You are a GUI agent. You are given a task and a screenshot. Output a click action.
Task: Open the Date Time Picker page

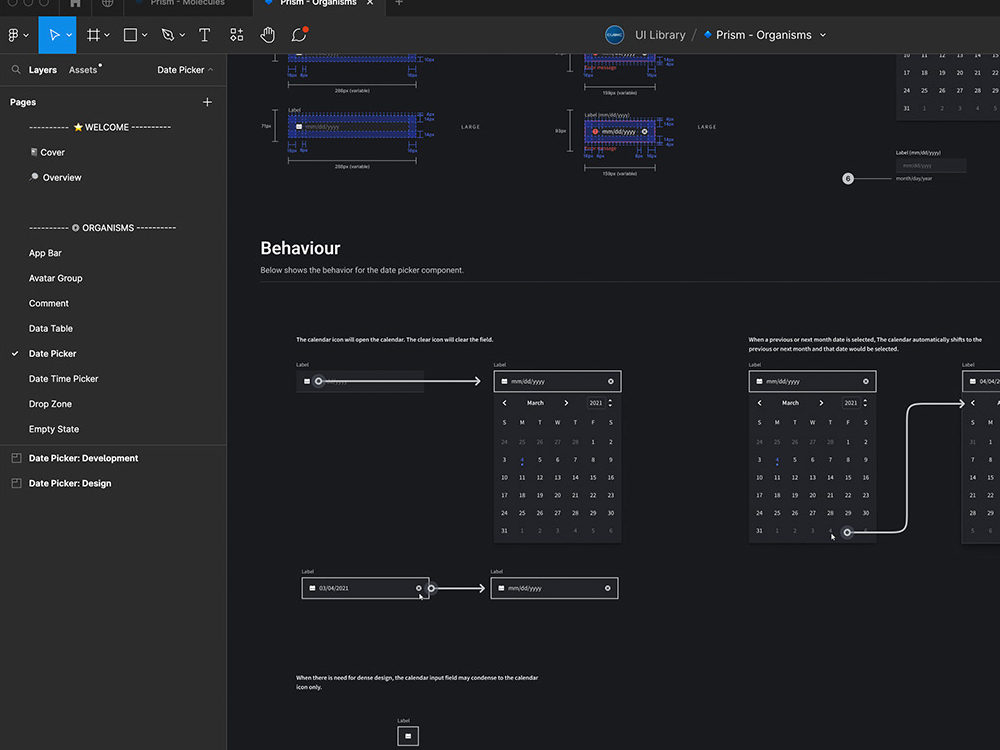[63, 379]
